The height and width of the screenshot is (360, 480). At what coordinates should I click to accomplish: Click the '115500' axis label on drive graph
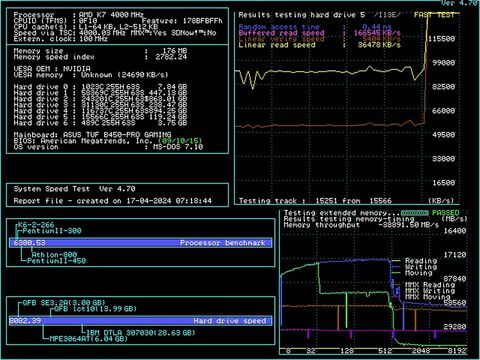pyautogui.click(x=441, y=39)
